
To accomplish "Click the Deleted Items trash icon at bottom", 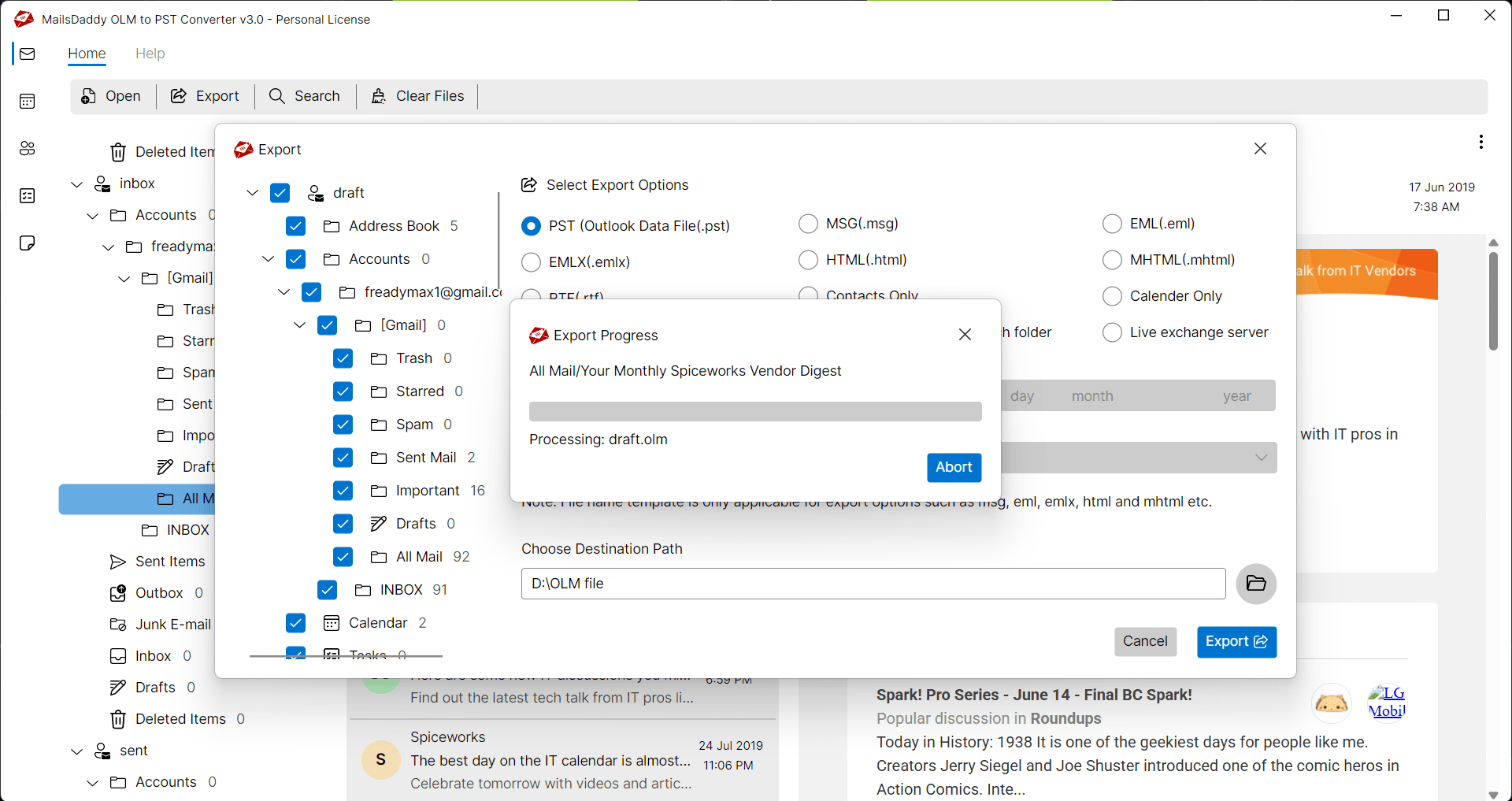I will tap(118, 719).
